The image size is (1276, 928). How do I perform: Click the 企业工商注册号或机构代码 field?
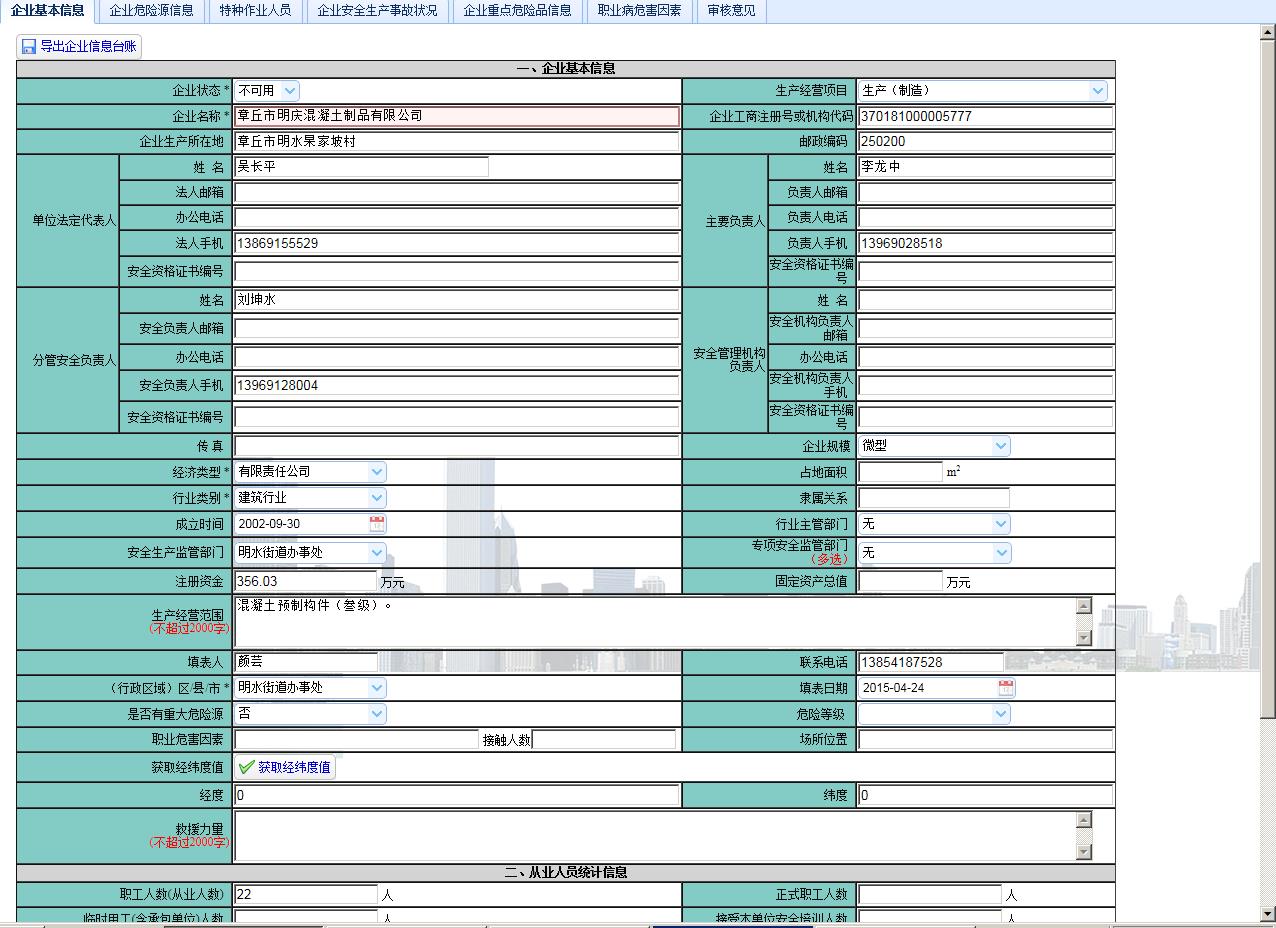point(985,116)
